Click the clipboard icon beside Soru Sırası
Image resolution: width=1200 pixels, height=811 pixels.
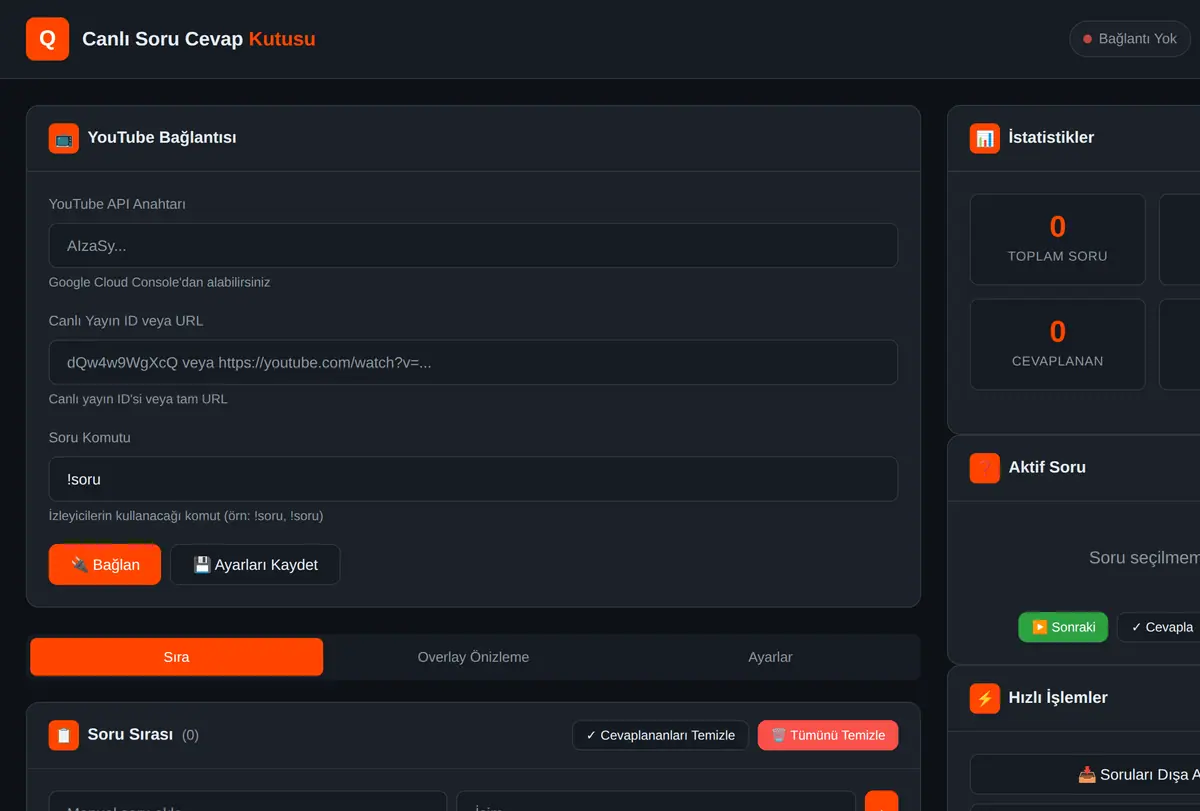point(64,735)
